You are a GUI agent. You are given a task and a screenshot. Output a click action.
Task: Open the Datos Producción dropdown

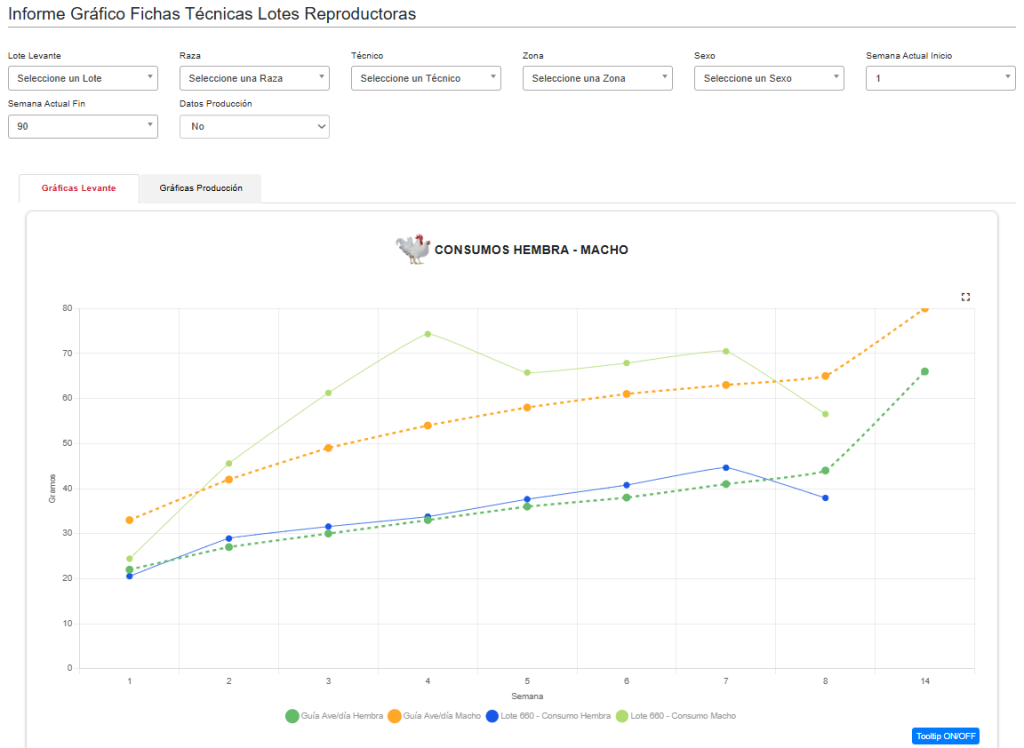point(255,126)
